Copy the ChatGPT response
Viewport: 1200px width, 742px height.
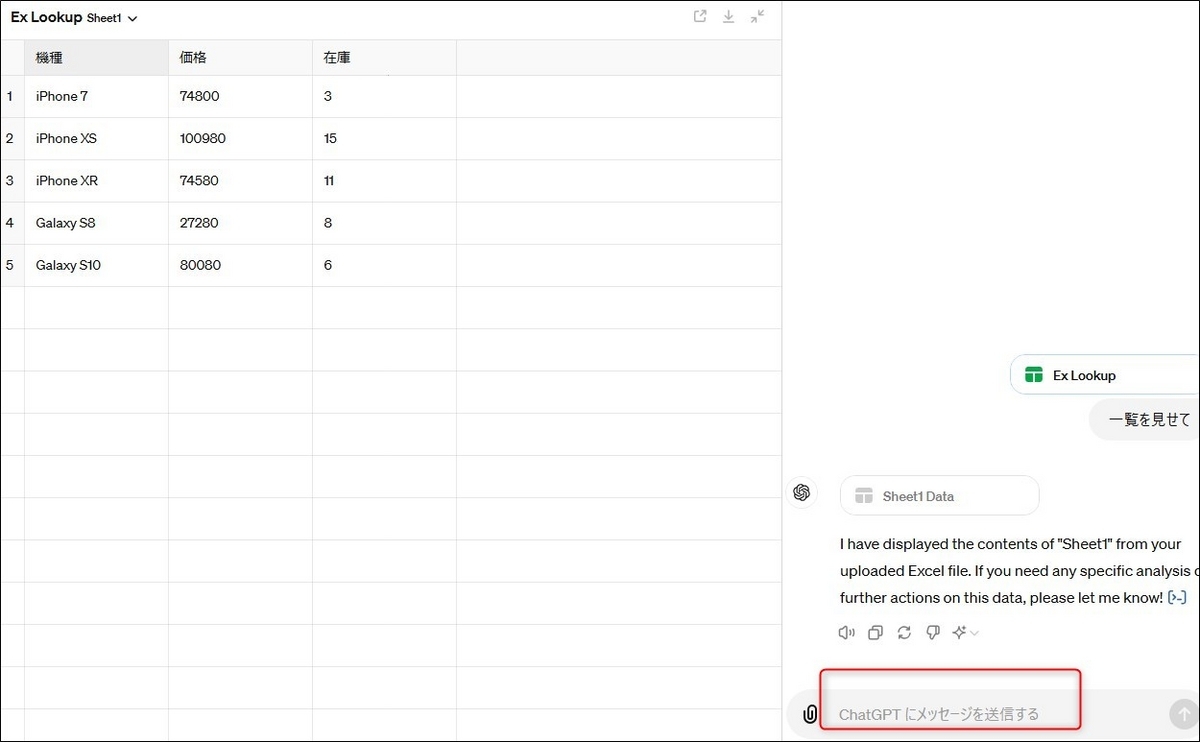[875, 632]
